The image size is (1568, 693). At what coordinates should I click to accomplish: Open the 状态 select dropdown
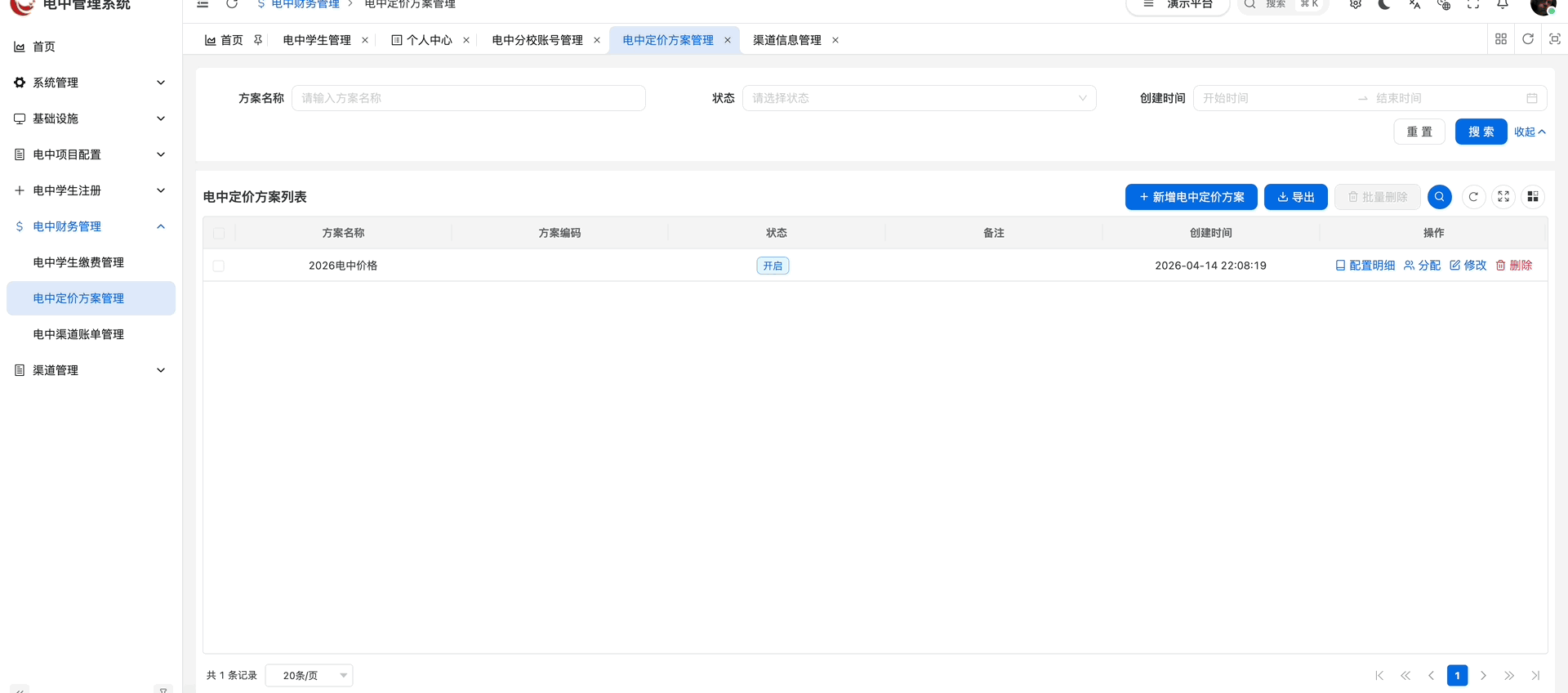[x=920, y=98]
